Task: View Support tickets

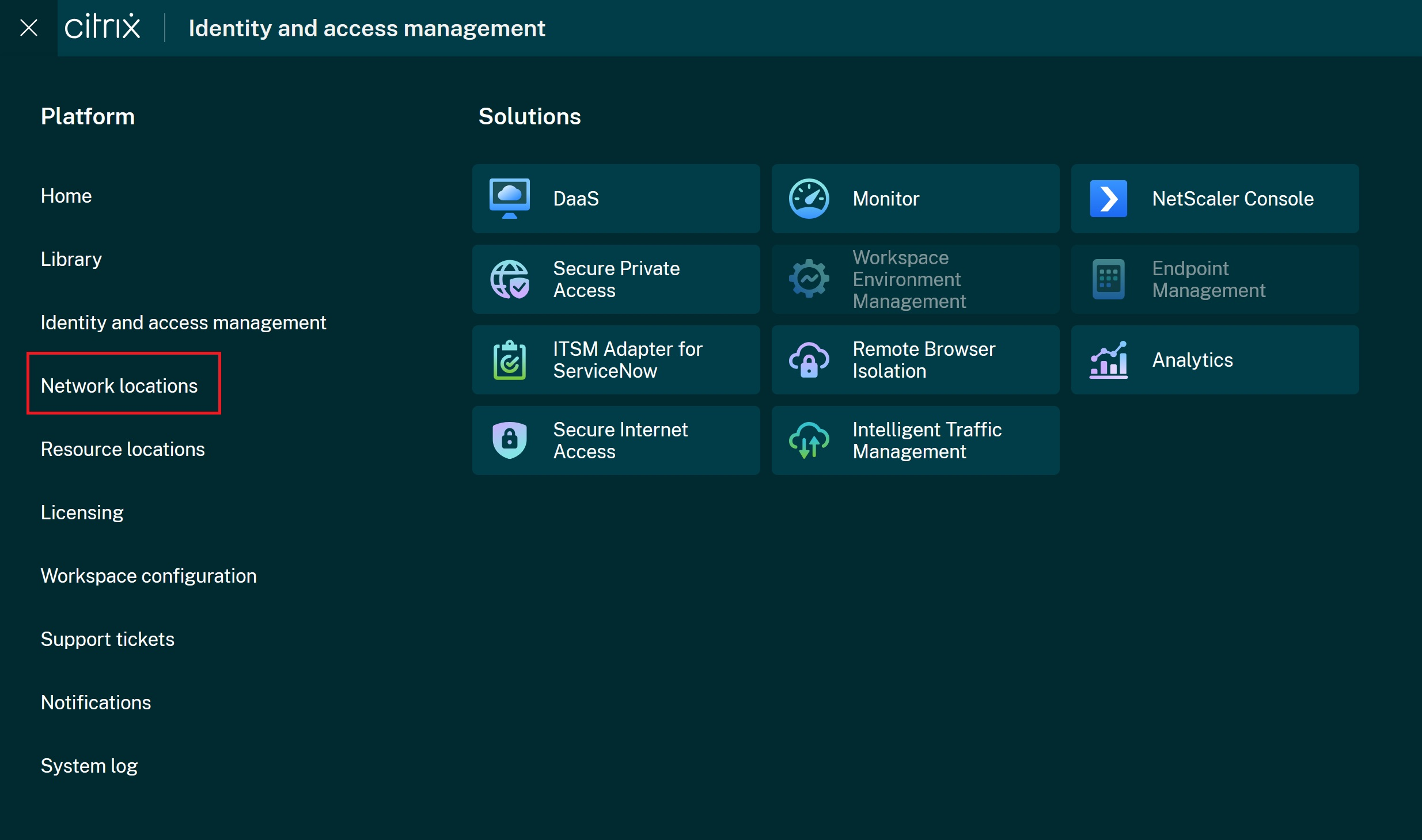Action: [x=107, y=638]
